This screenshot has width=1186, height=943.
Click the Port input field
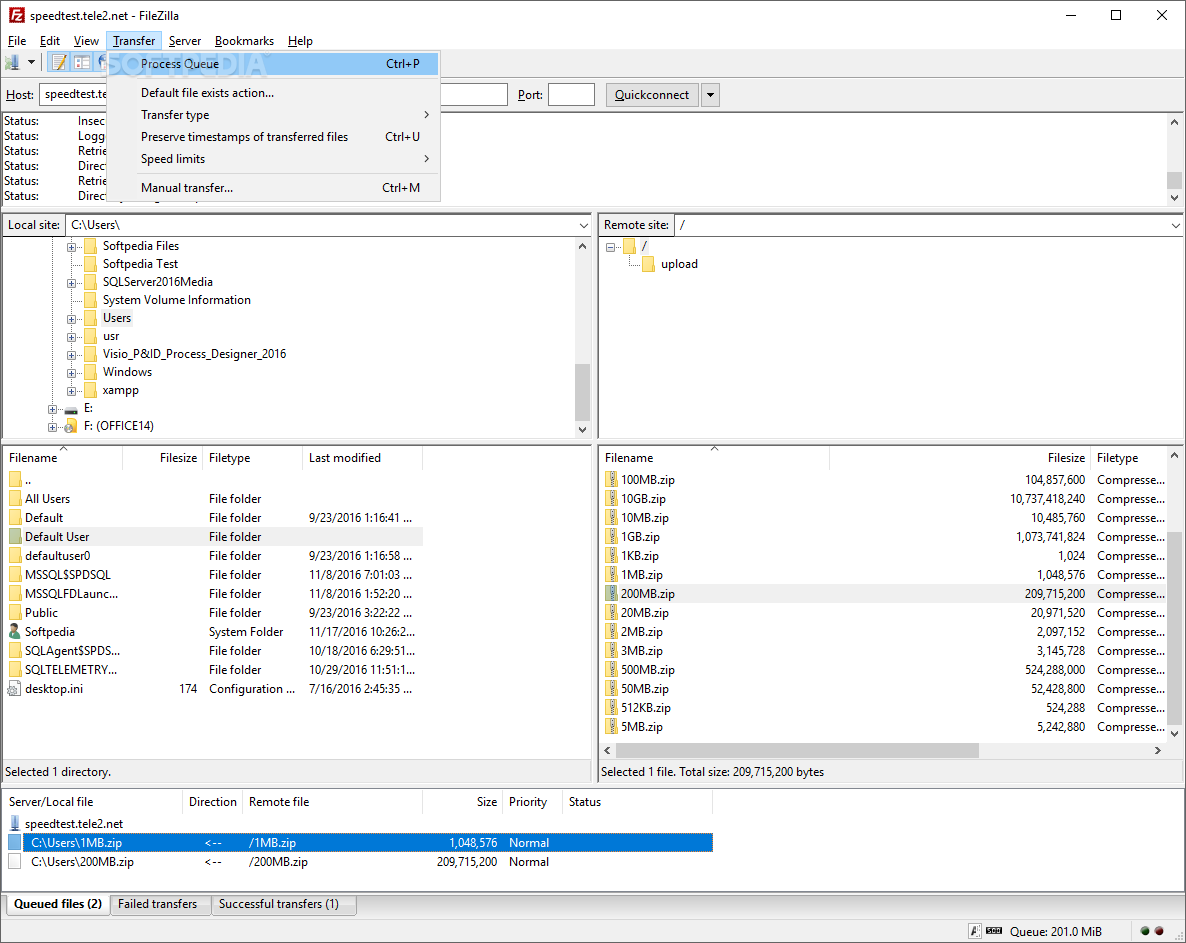pyautogui.click(x=571, y=95)
